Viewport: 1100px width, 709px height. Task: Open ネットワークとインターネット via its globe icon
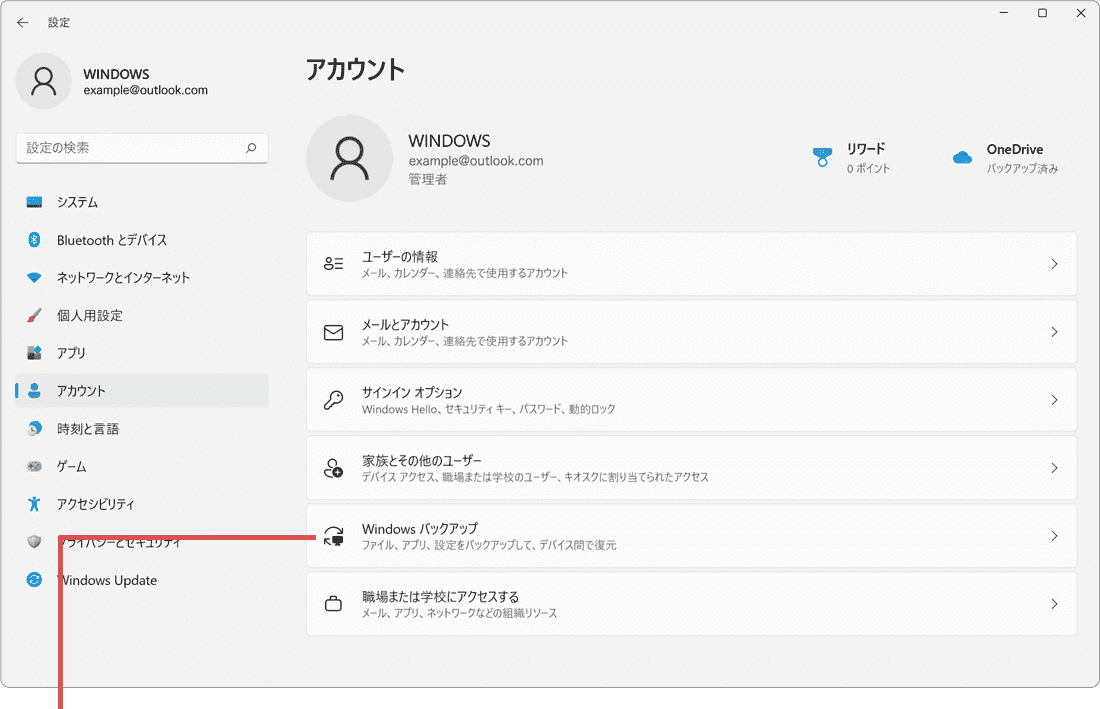point(34,278)
